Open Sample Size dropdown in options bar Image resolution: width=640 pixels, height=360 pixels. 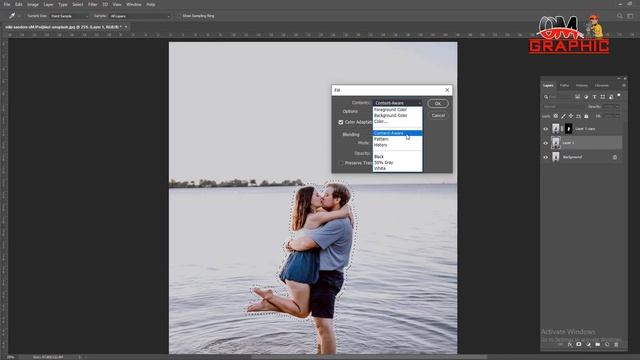(69, 16)
